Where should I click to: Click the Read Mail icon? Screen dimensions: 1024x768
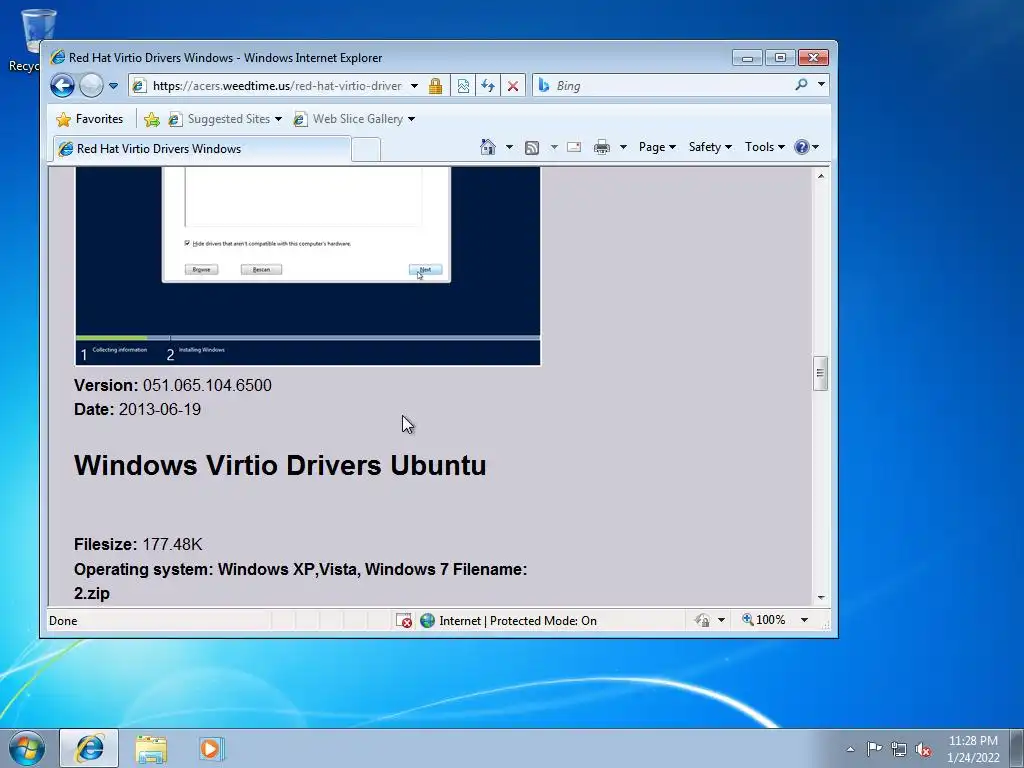click(574, 147)
